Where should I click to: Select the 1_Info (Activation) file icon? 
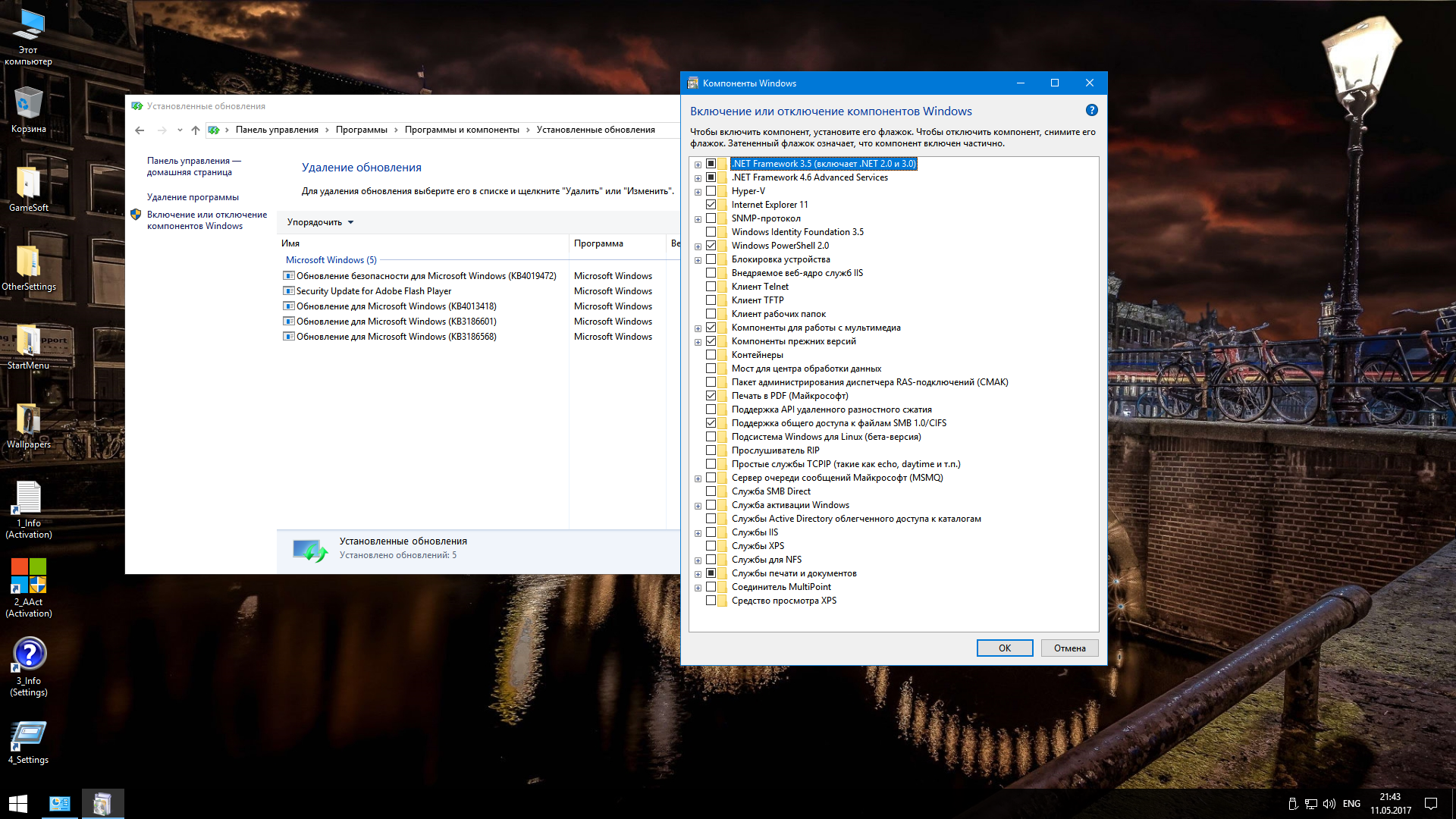click(x=28, y=510)
